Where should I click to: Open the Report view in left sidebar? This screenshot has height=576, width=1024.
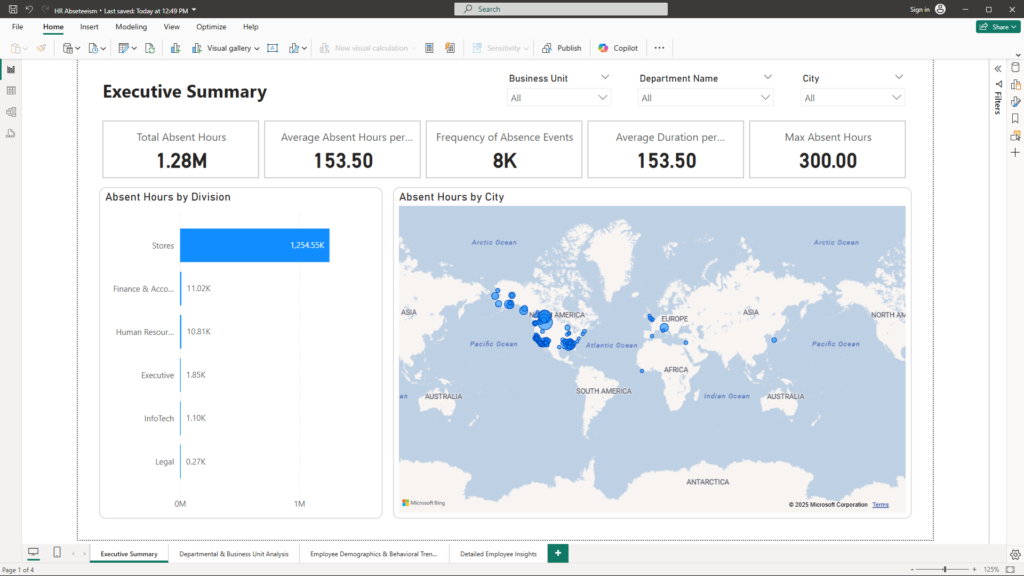[x=11, y=69]
